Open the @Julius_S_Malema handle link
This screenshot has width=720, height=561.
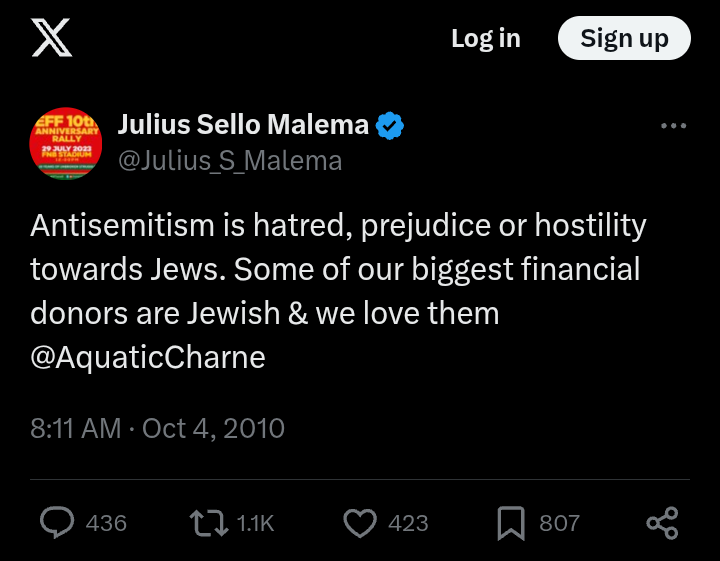(x=230, y=160)
